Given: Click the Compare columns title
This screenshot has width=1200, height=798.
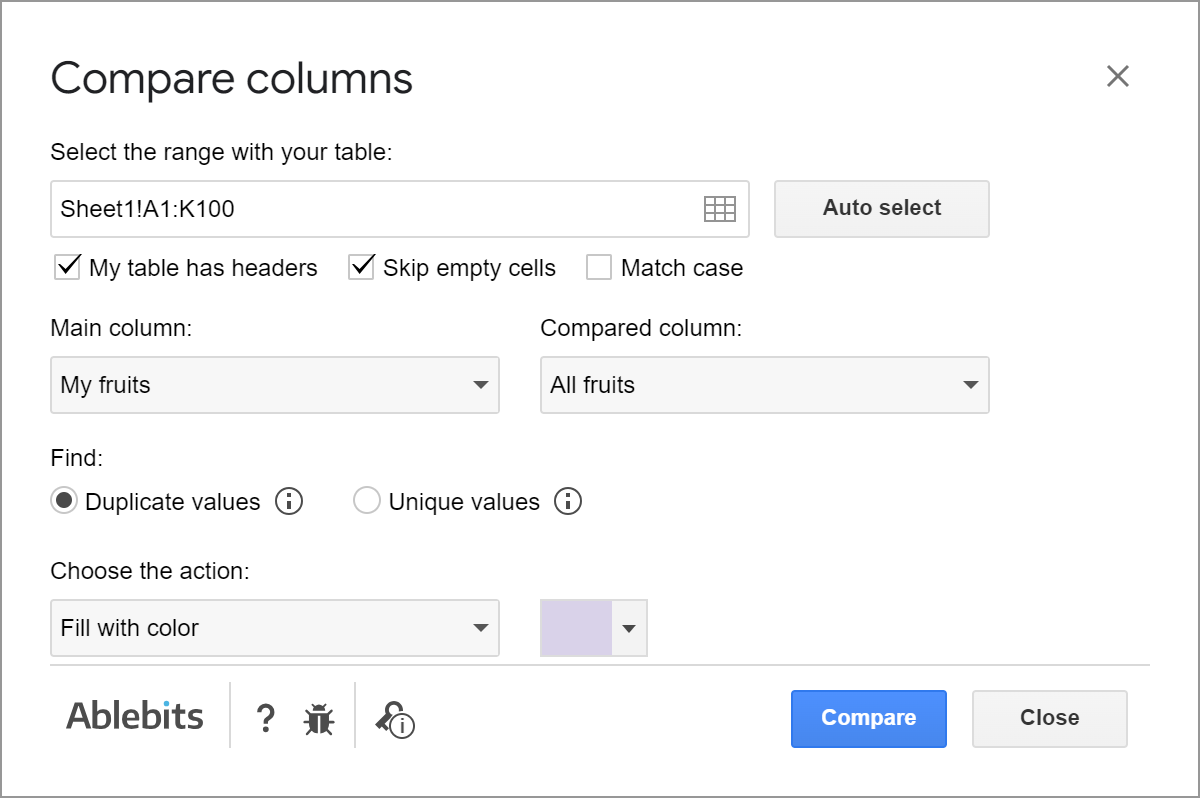Looking at the screenshot, I should (232, 78).
